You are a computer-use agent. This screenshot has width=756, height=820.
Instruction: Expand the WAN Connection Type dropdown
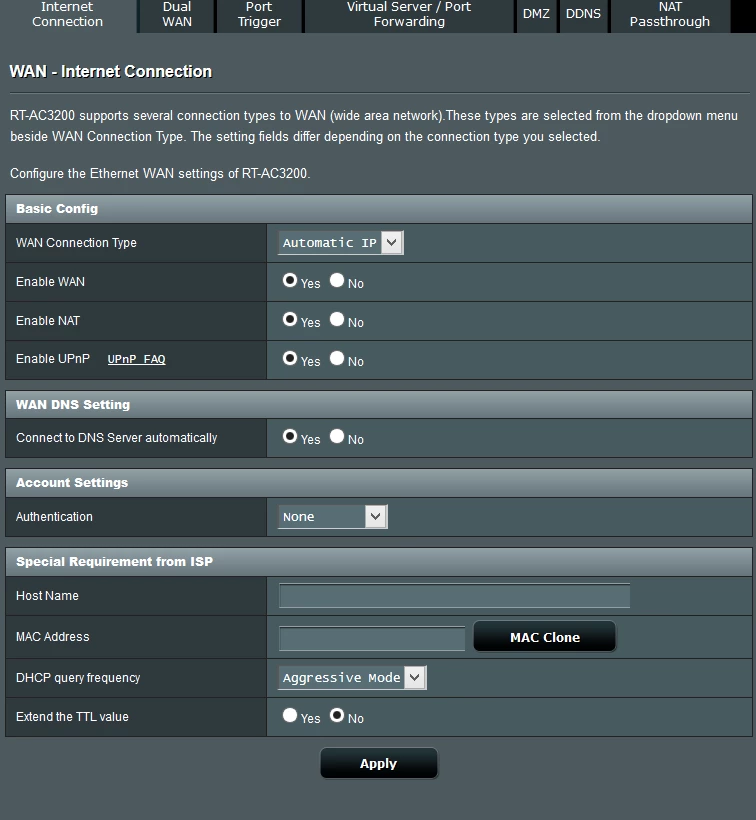click(340, 243)
